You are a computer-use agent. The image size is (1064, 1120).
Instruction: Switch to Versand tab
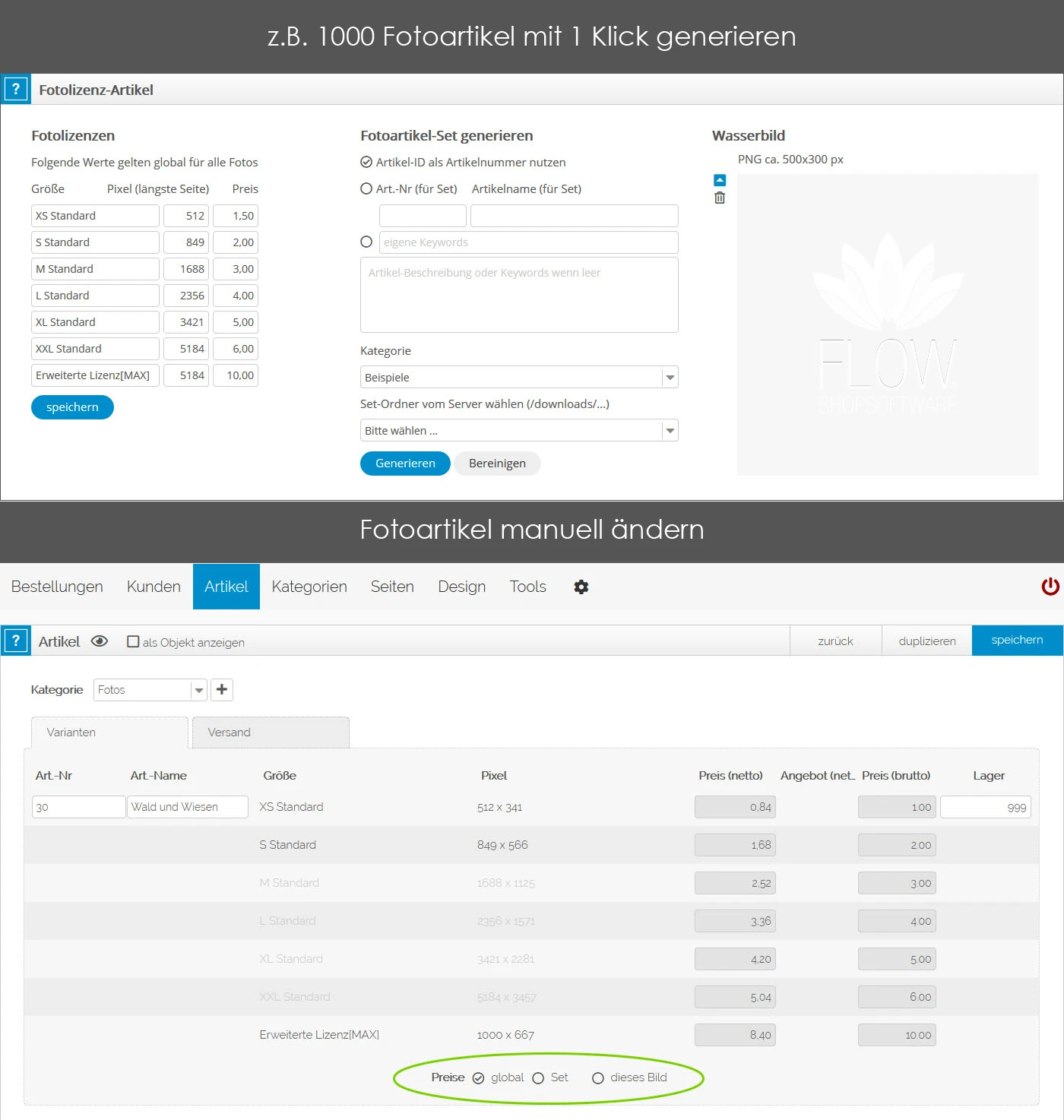pyautogui.click(x=271, y=732)
